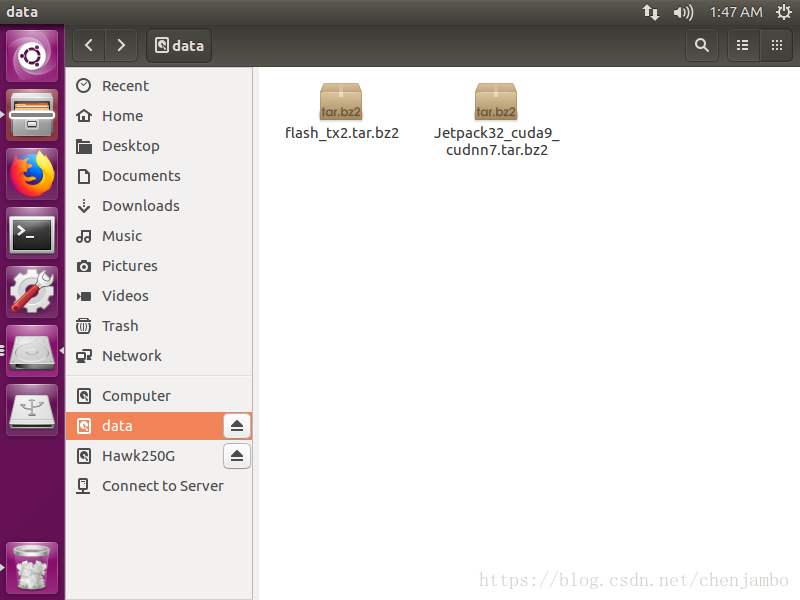Go to the Home folder

(x=159, y=116)
